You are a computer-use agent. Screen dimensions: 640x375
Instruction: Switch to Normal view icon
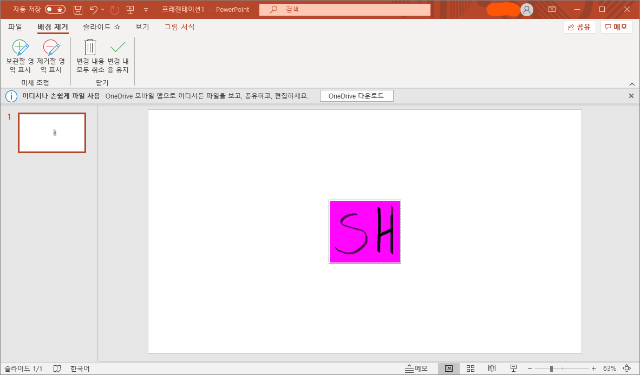[x=449, y=368]
